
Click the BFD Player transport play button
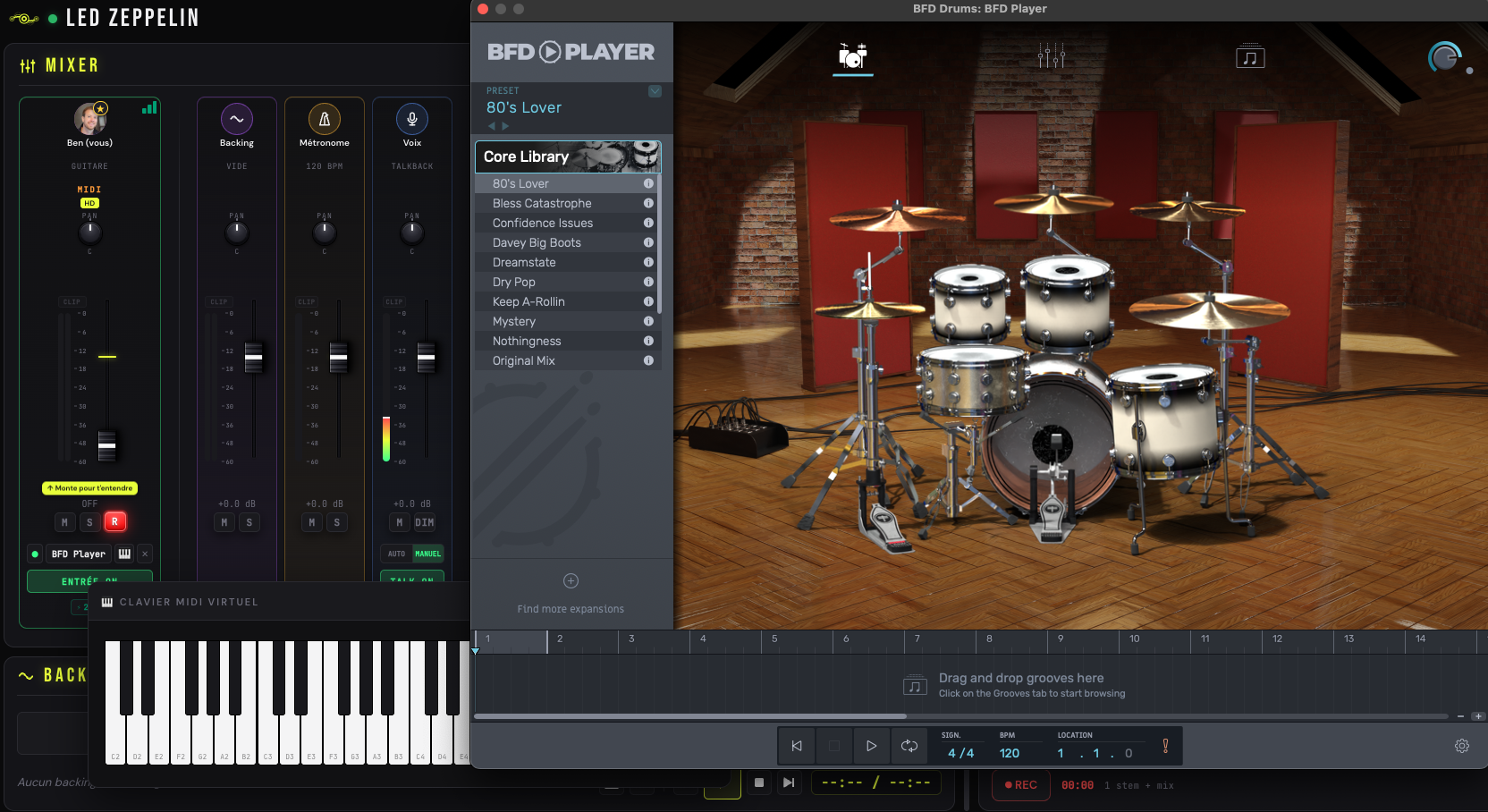(x=871, y=746)
